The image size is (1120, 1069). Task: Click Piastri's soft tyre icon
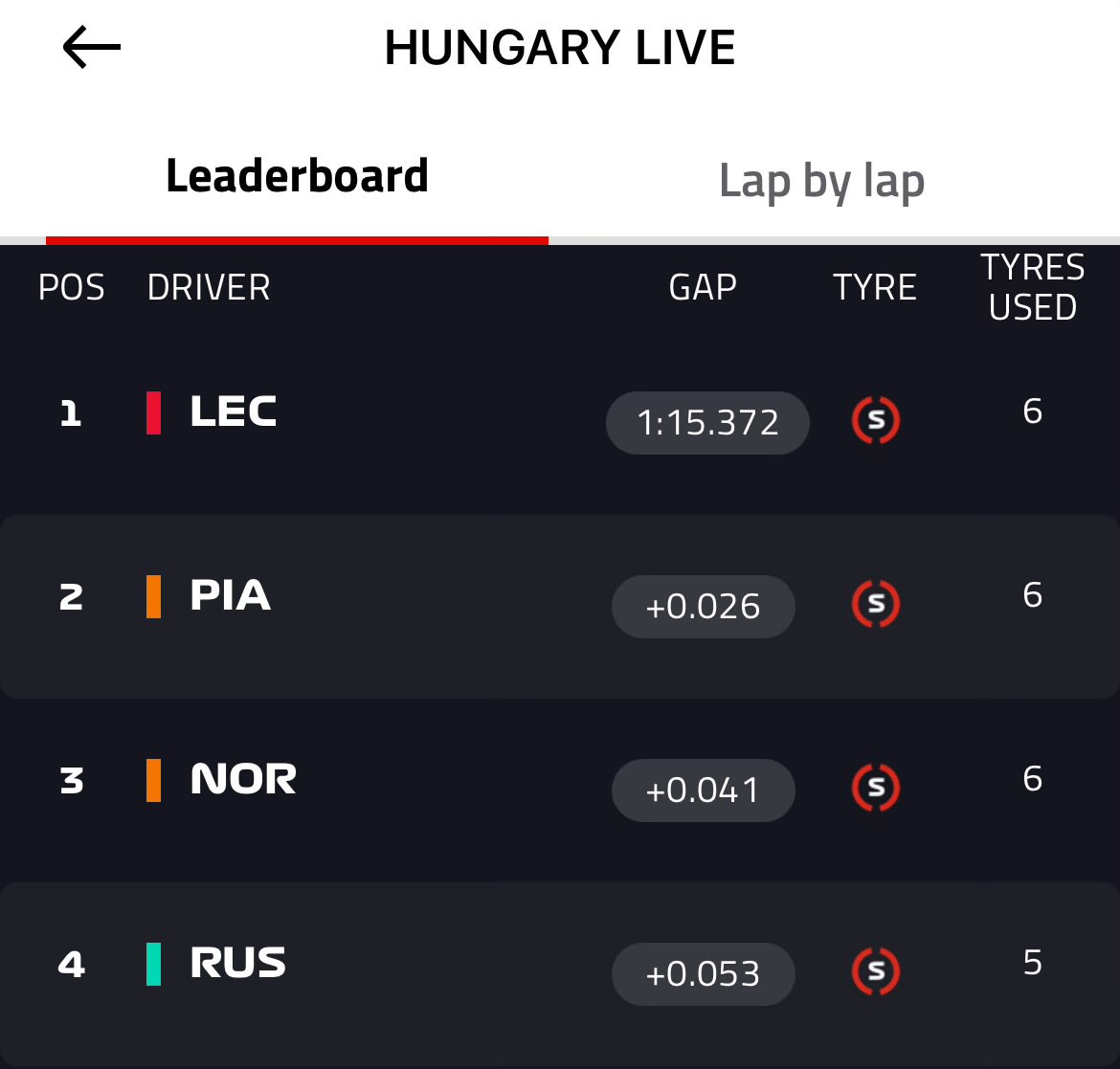(875, 605)
